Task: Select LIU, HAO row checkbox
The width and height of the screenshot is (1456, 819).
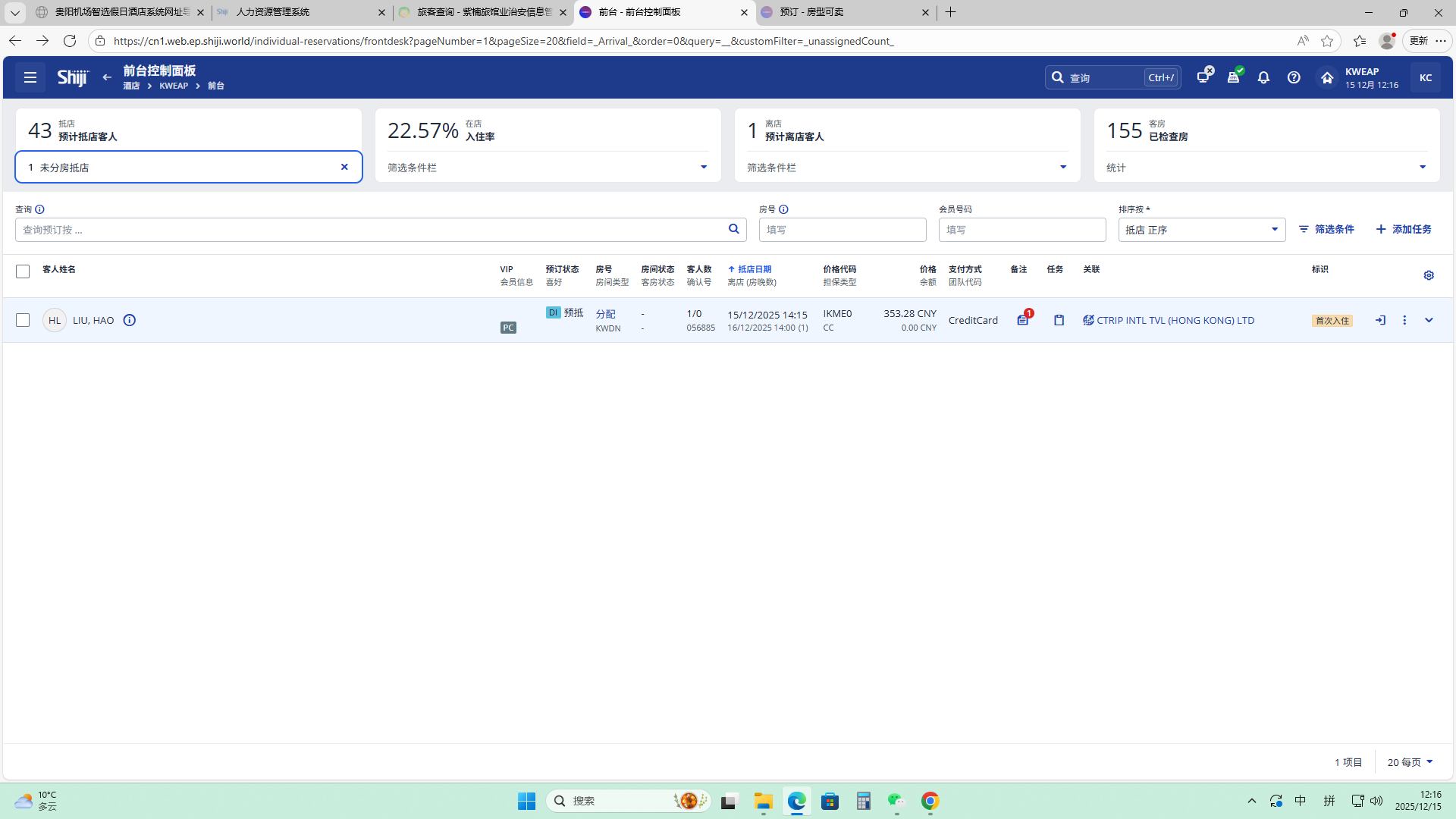Action: pos(23,320)
